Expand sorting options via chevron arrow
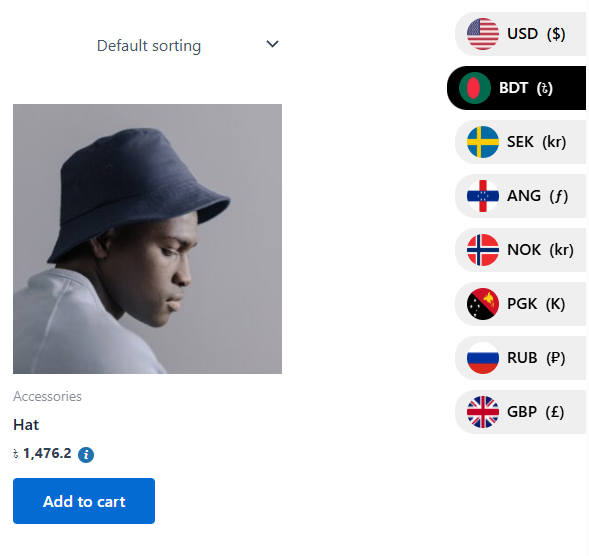This screenshot has width=589, height=556. [x=272, y=44]
